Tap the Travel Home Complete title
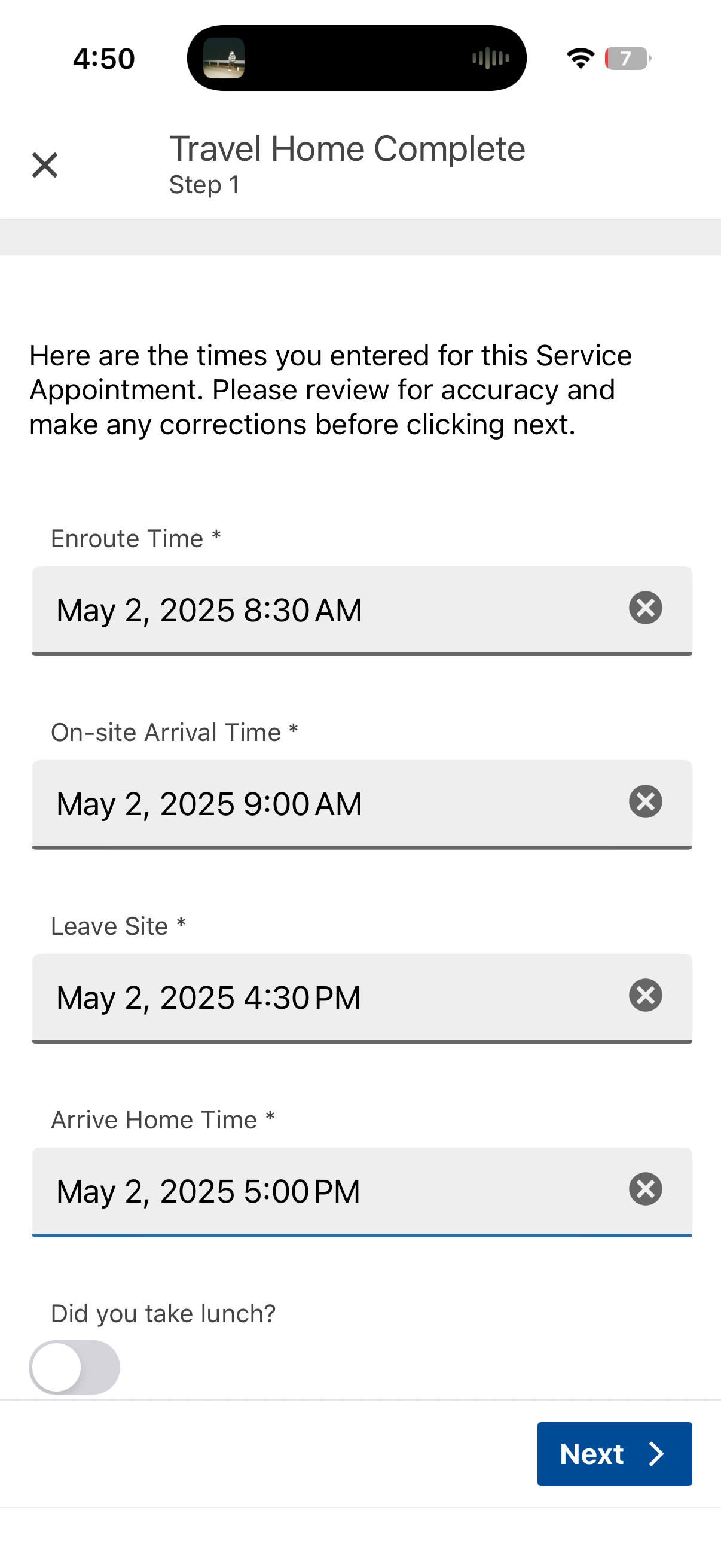 coord(347,149)
